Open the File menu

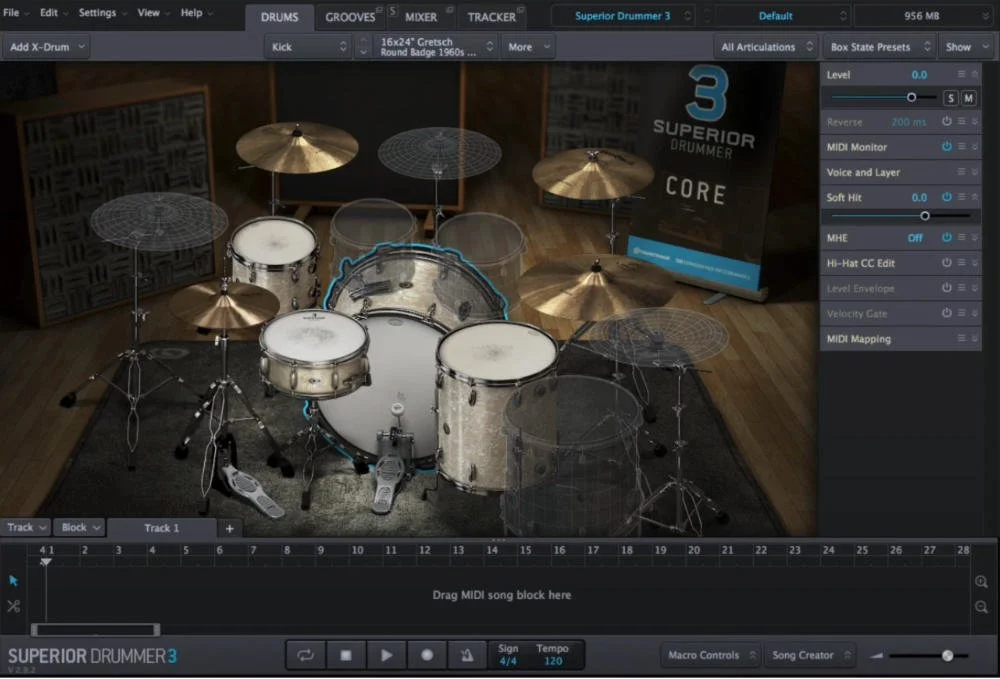16,12
